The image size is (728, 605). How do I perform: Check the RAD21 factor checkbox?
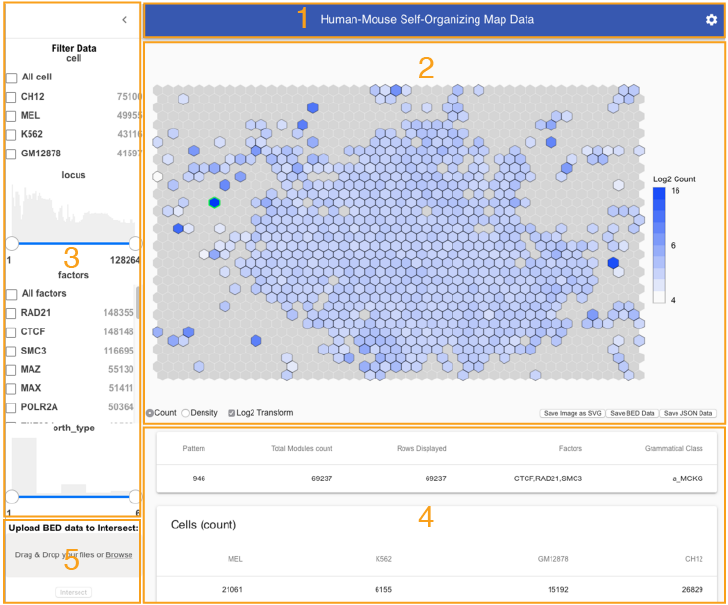(x=11, y=313)
